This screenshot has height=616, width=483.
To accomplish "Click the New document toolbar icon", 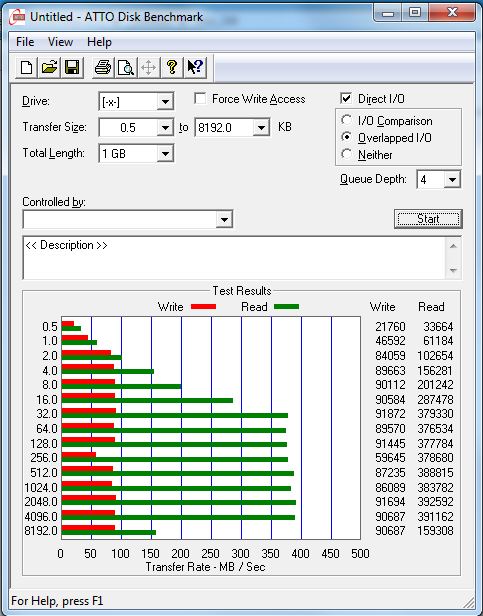I will point(26,68).
